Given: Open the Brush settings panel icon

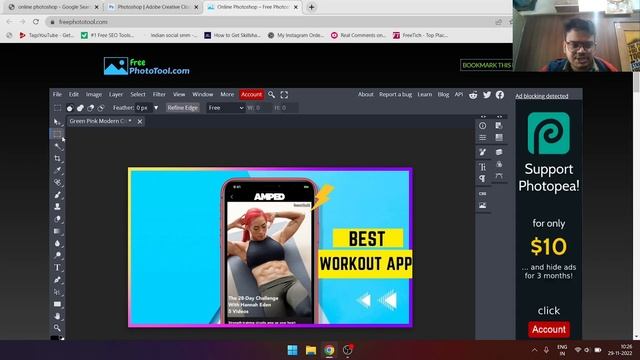Looking at the screenshot, I should coord(482,152).
